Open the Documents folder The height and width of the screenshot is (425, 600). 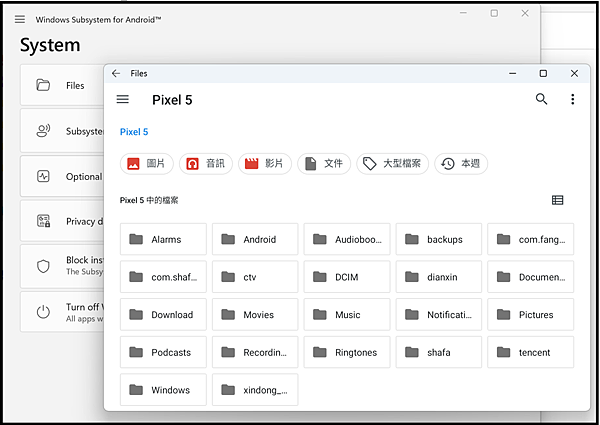point(531,277)
